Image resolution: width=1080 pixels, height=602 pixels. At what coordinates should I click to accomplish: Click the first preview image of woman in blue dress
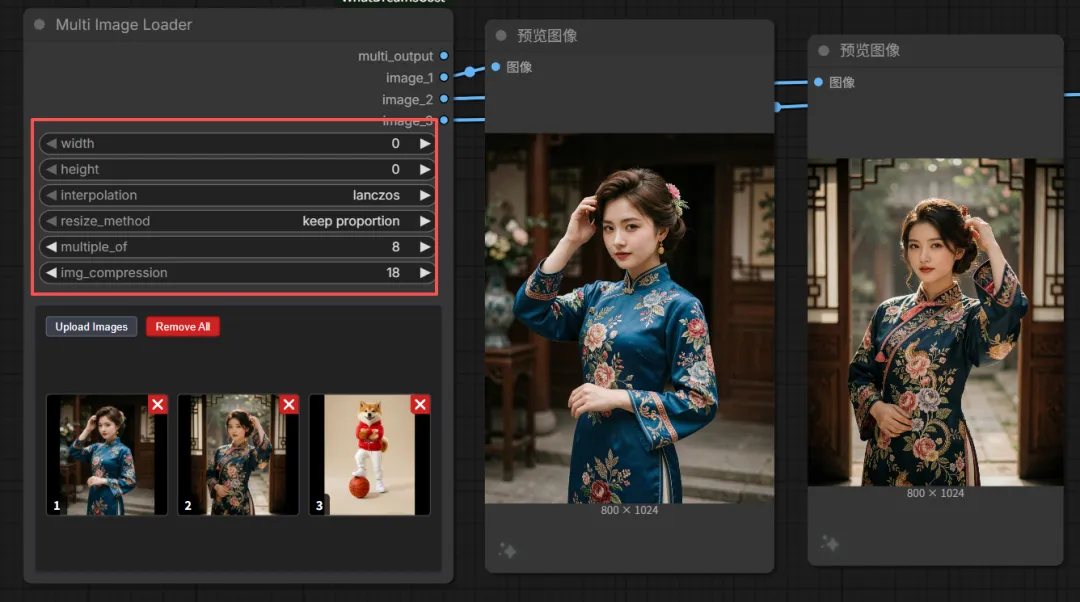point(630,318)
